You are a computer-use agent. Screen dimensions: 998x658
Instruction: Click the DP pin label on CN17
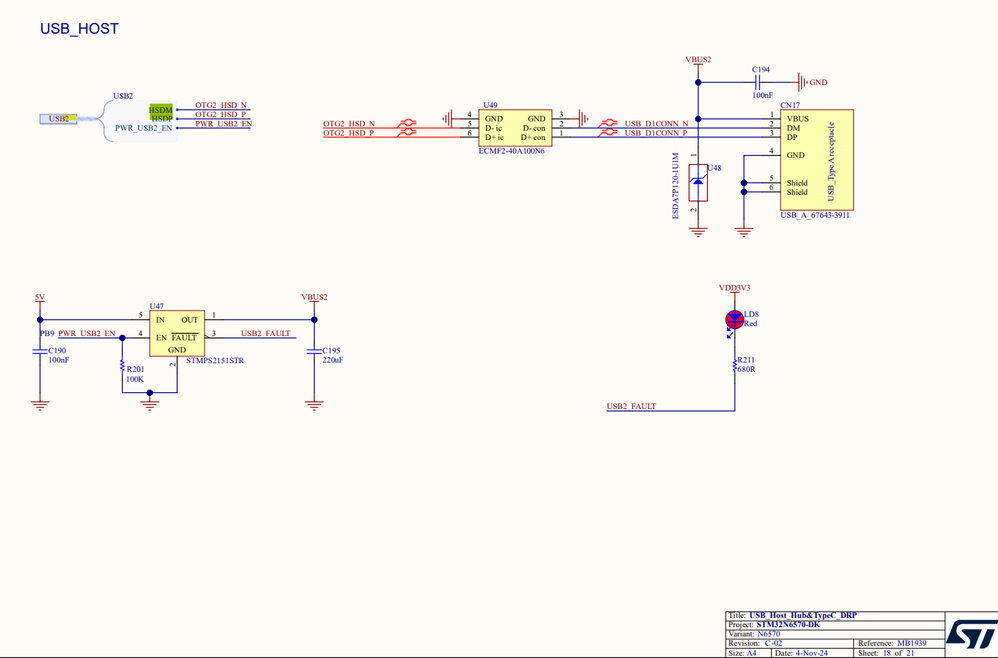point(792,137)
